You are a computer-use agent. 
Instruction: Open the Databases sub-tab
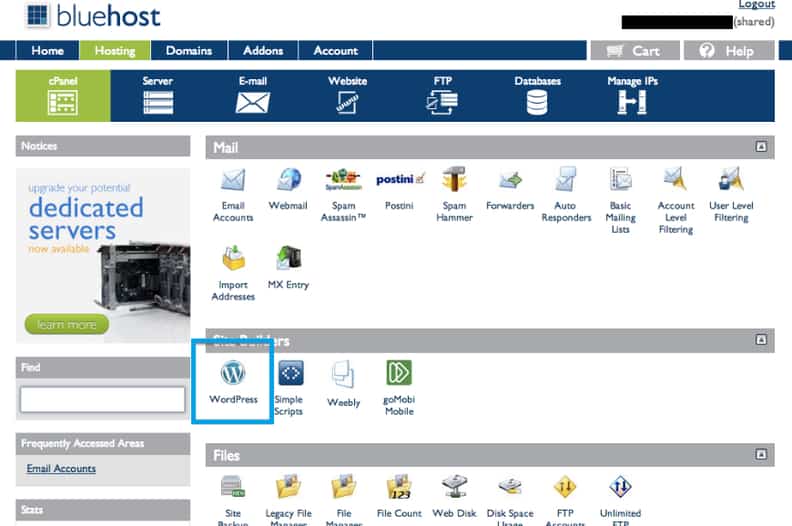click(x=537, y=95)
